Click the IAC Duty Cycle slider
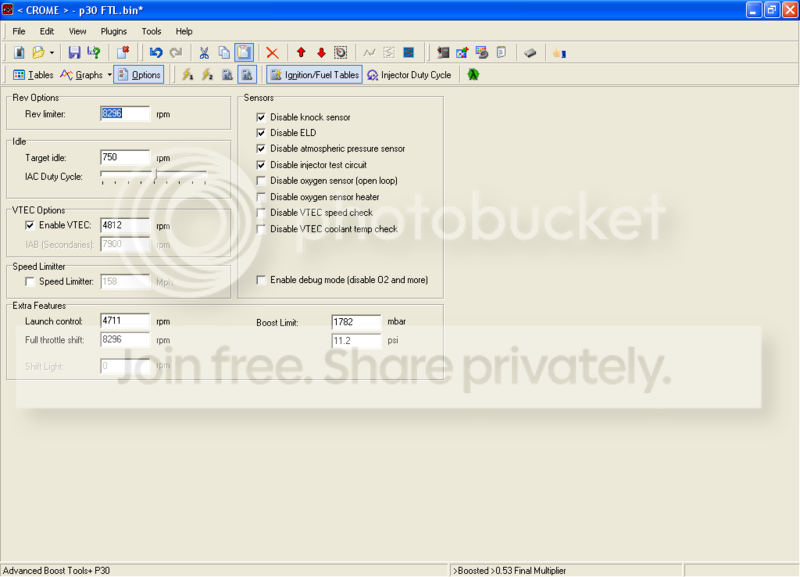The width and height of the screenshot is (800, 577). pyautogui.click(x=154, y=177)
